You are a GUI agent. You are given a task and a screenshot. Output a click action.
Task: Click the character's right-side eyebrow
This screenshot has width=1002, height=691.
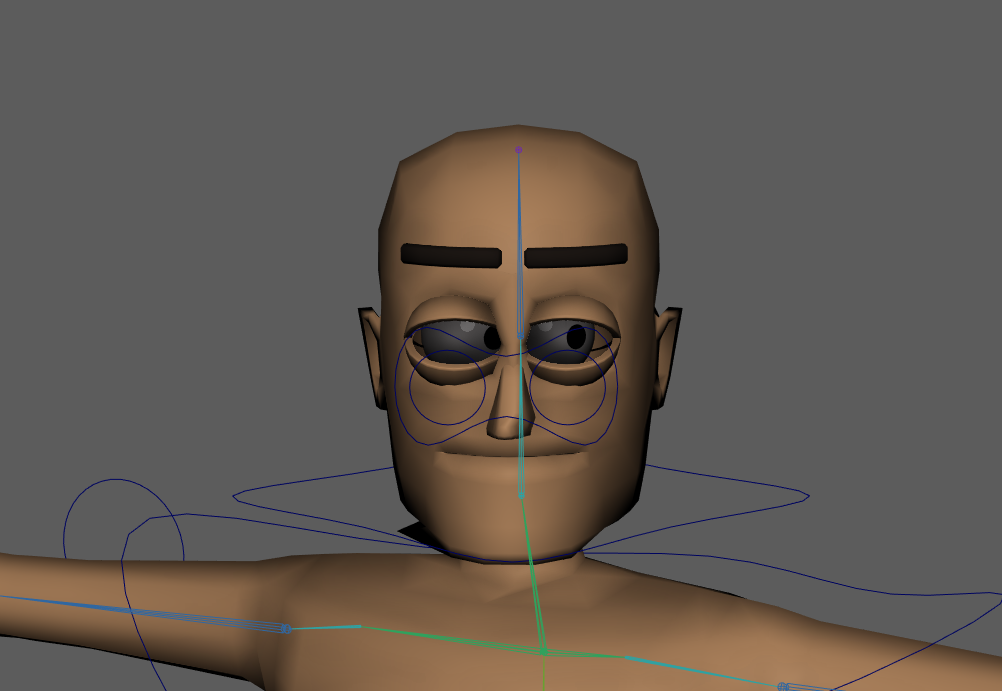[x=576, y=256]
